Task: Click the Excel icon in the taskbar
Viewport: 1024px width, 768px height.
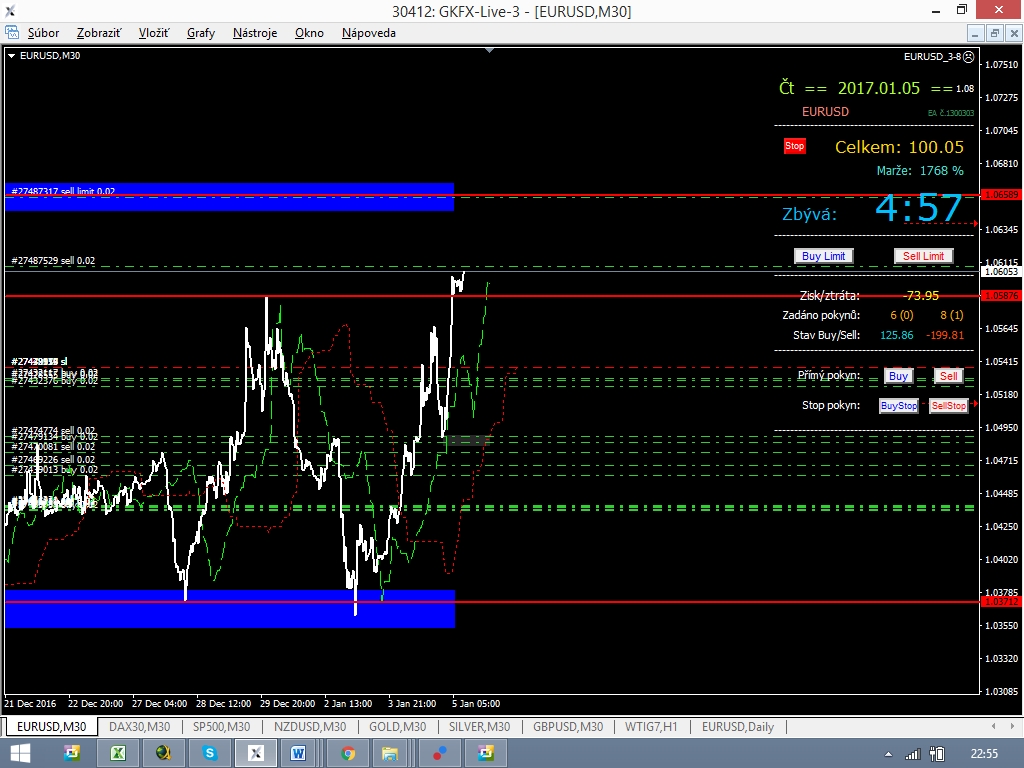Action: tap(117, 752)
